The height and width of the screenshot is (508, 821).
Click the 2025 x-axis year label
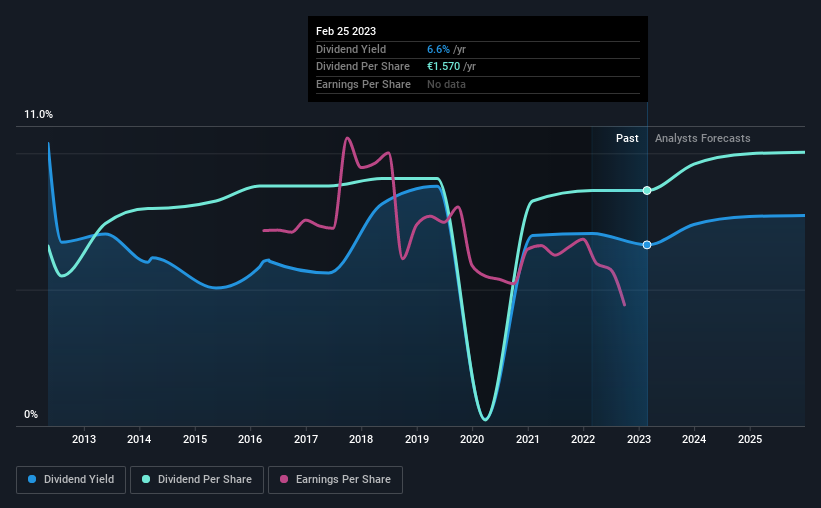(750, 439)
